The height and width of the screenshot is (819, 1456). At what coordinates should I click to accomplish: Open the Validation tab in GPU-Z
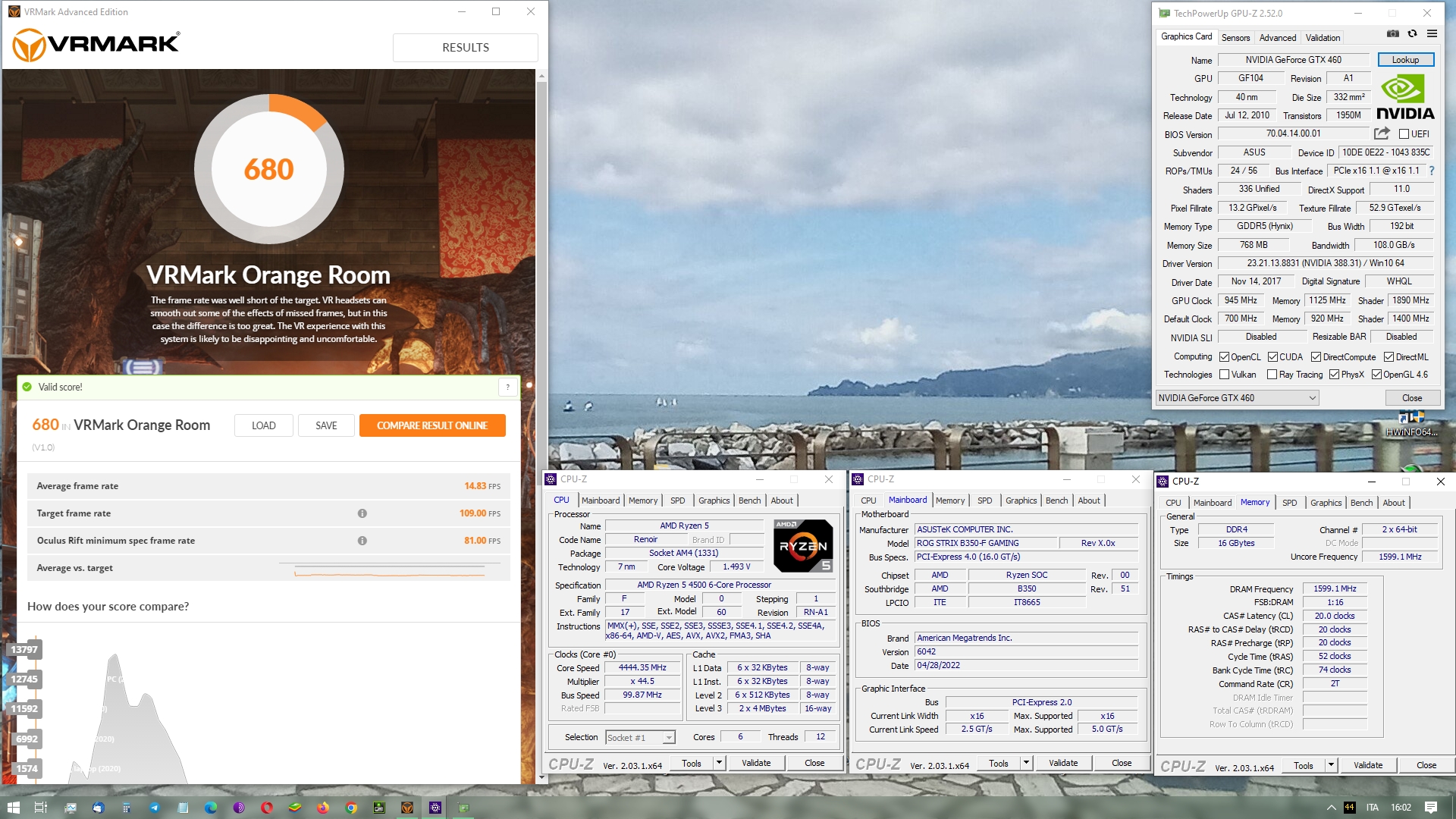(x=1323, y=38)
